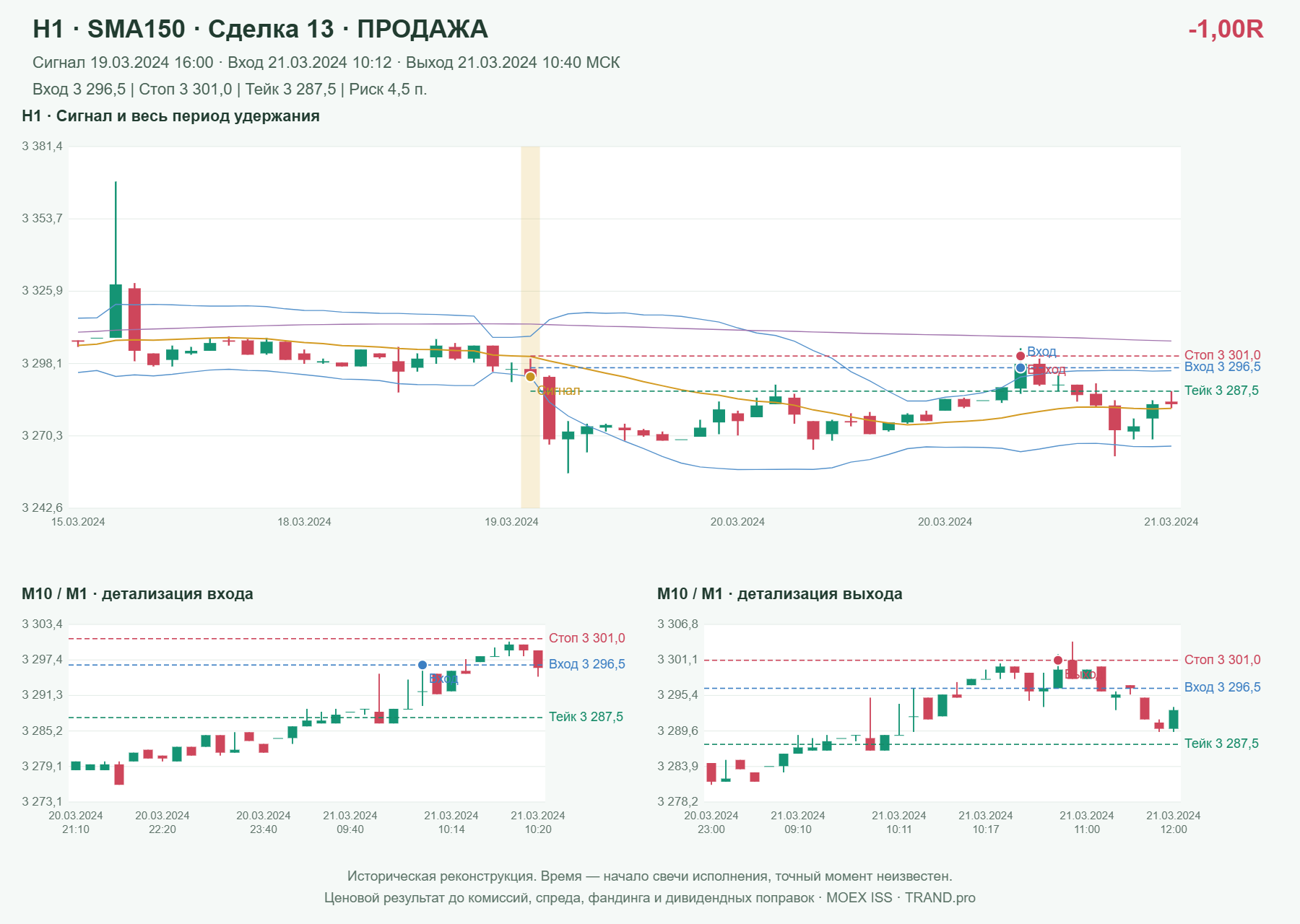The width and height of the screenshot is (1300, 924).
Task: Click the blue Вход dot in the entry detail chart
Action: tap(422, 665)
